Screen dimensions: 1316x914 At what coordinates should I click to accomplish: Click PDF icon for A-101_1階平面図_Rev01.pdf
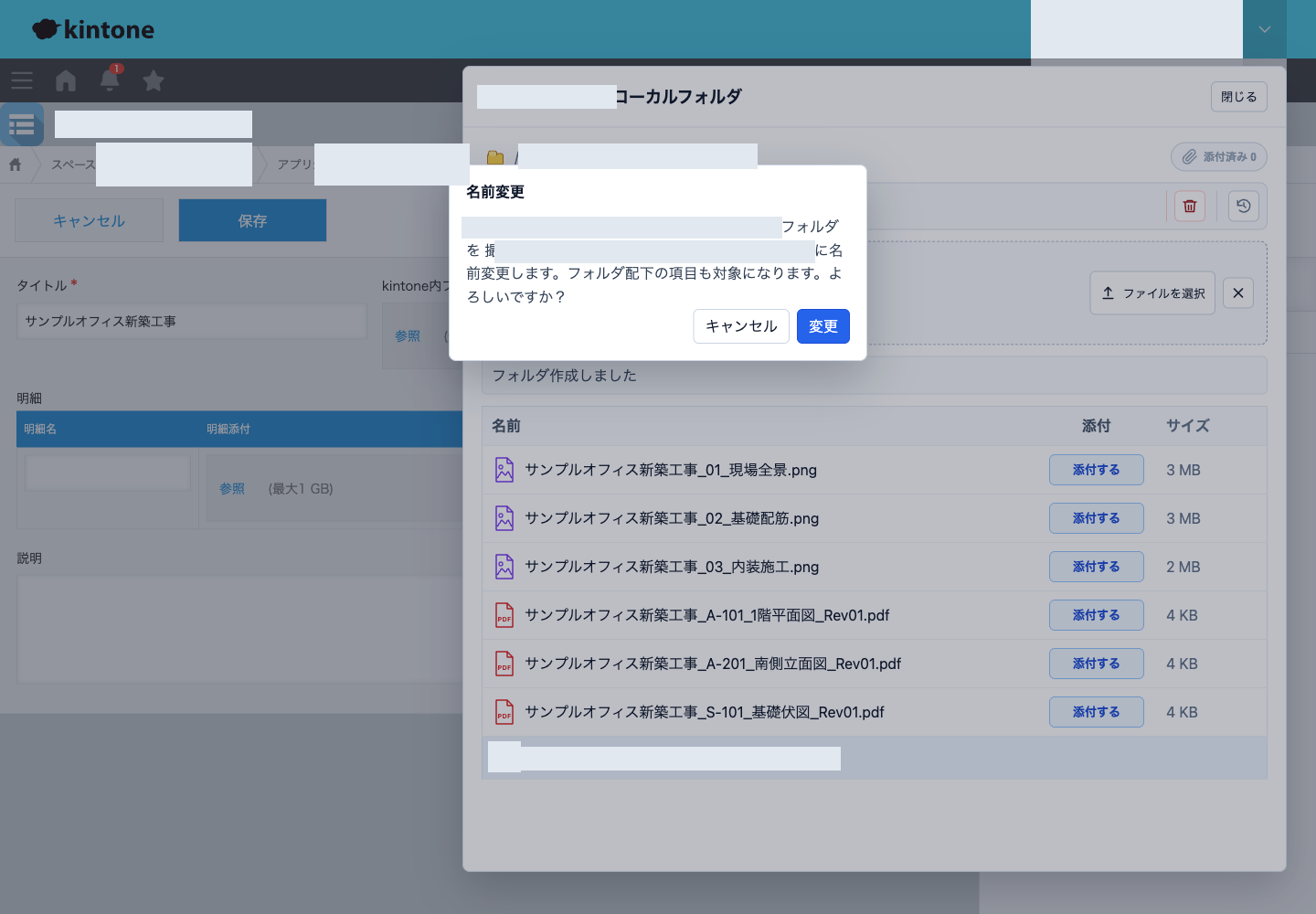(x=504, y=615)
